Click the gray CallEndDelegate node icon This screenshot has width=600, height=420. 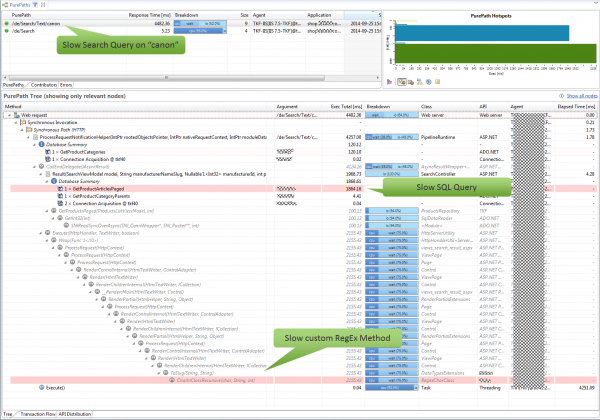point(41,166)
